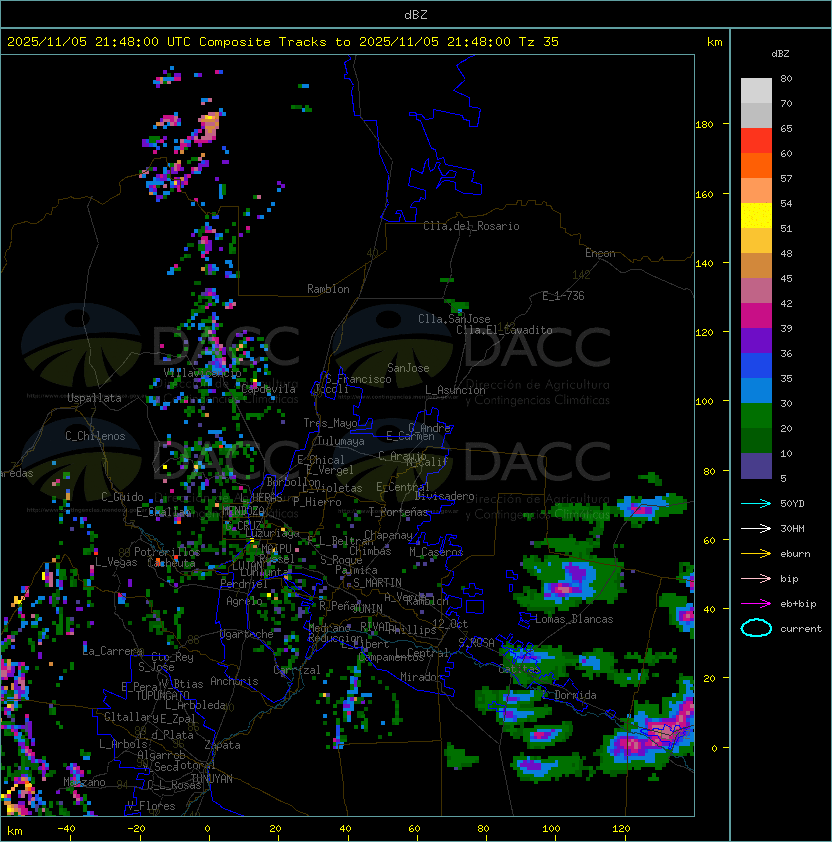
Task: Click the '140' tick on the vertical km axis
Action: [704, 263]
